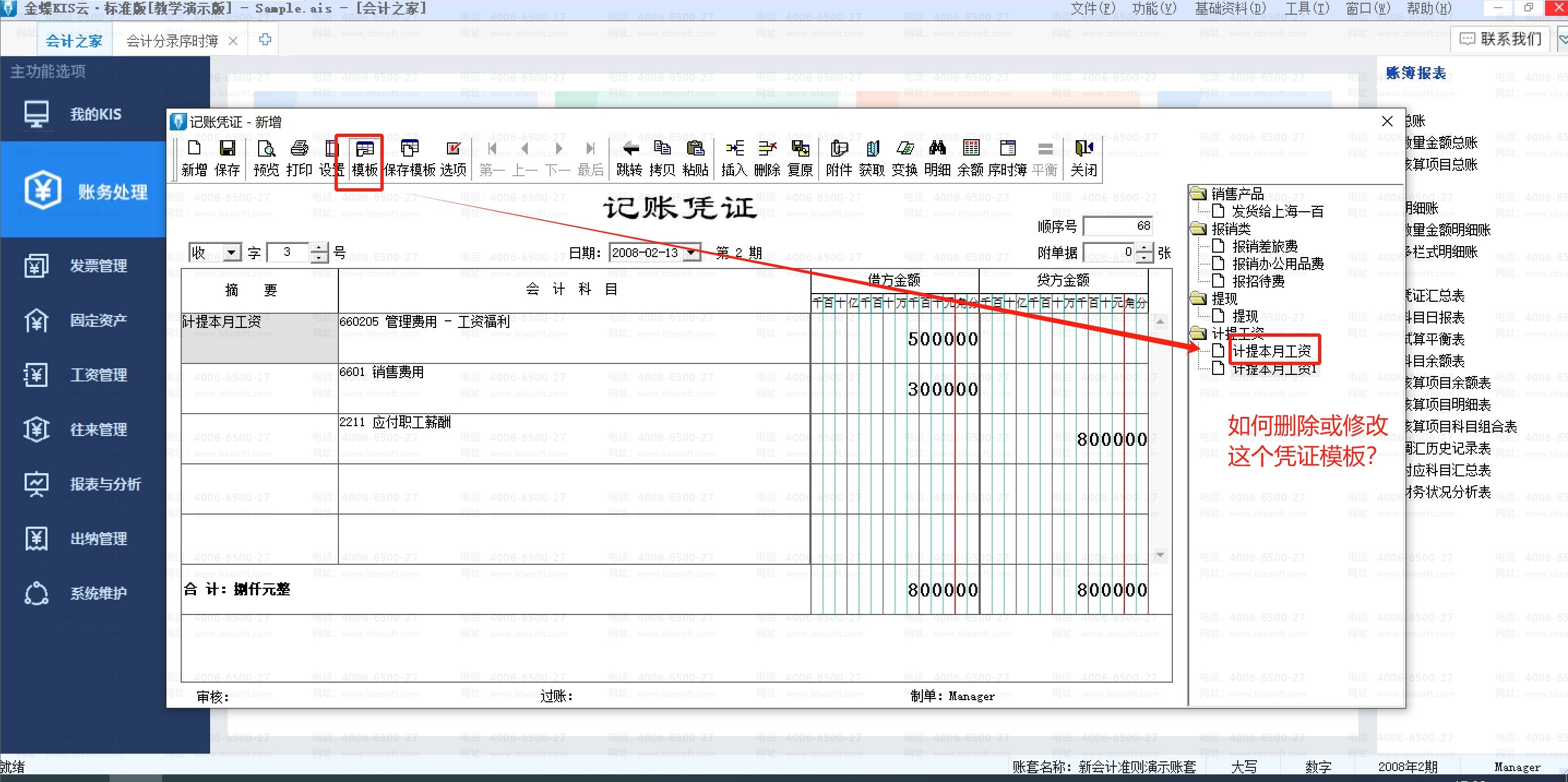Decrease the 附单据 count spinner
This screenshot has height=782, width=1568.
[x=1144, y=257]
